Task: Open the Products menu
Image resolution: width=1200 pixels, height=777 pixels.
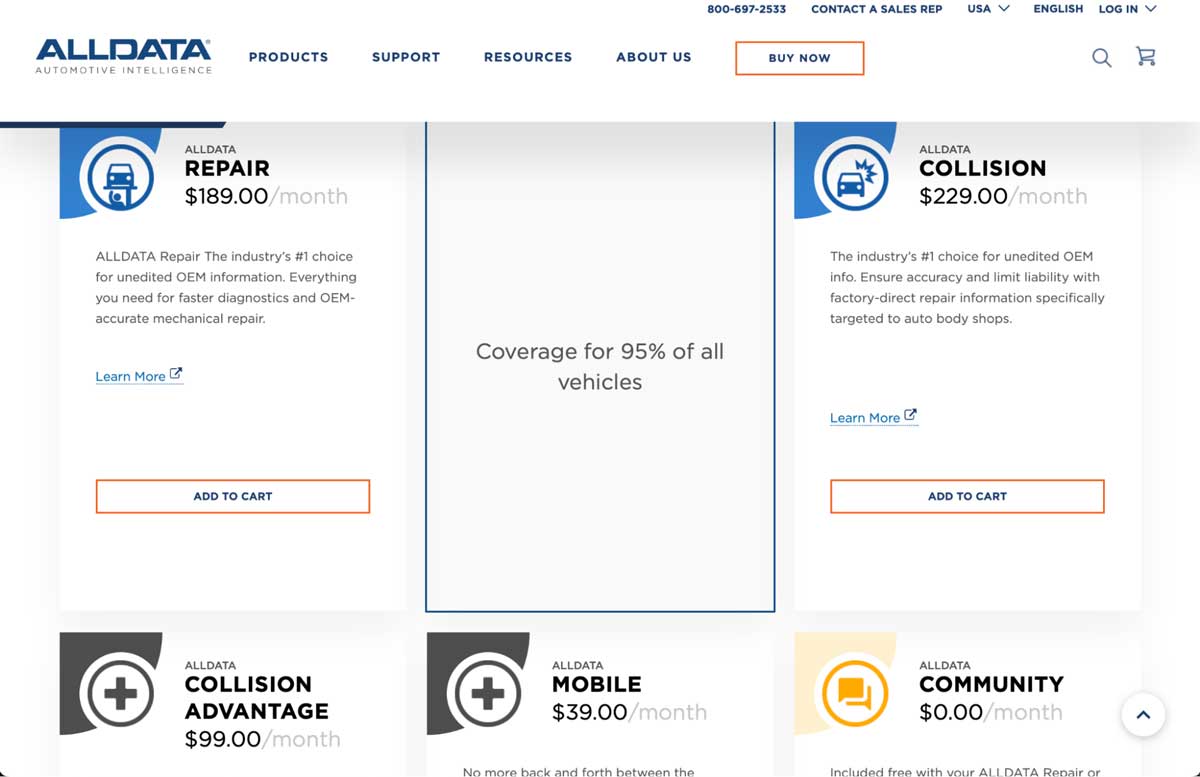Action: 288,57
